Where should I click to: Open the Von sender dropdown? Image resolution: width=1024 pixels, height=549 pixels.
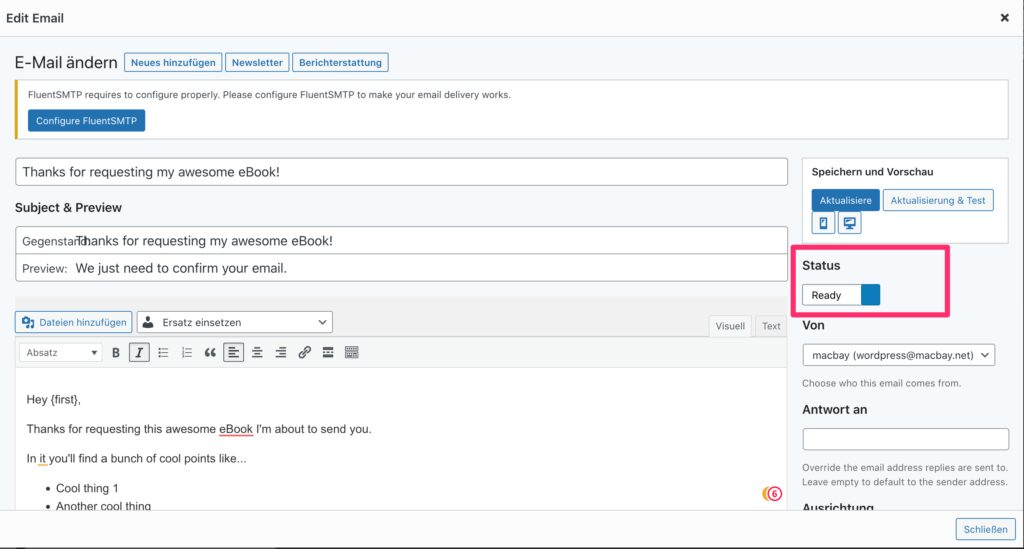[899, 355]
